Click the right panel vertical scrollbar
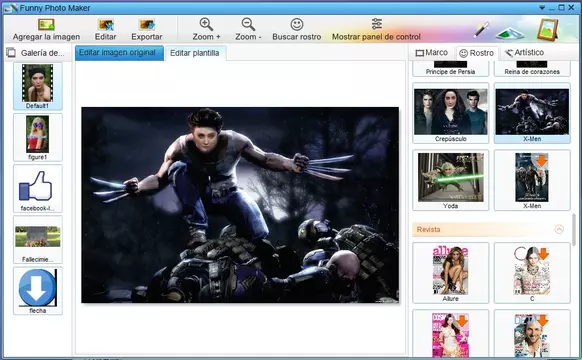 click(x=575, y=229)
